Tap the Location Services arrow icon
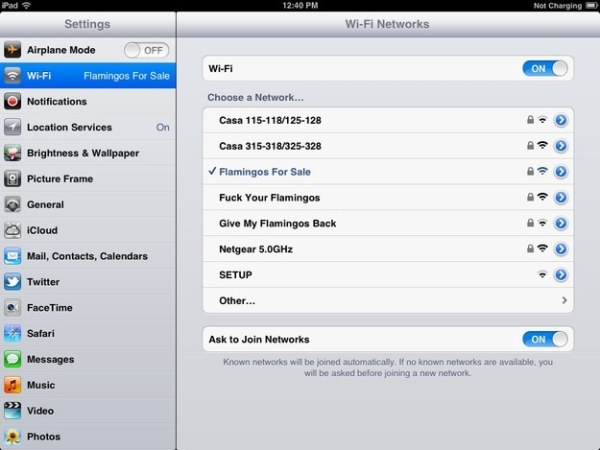This screenshot has height=450, width=600. 12,127
